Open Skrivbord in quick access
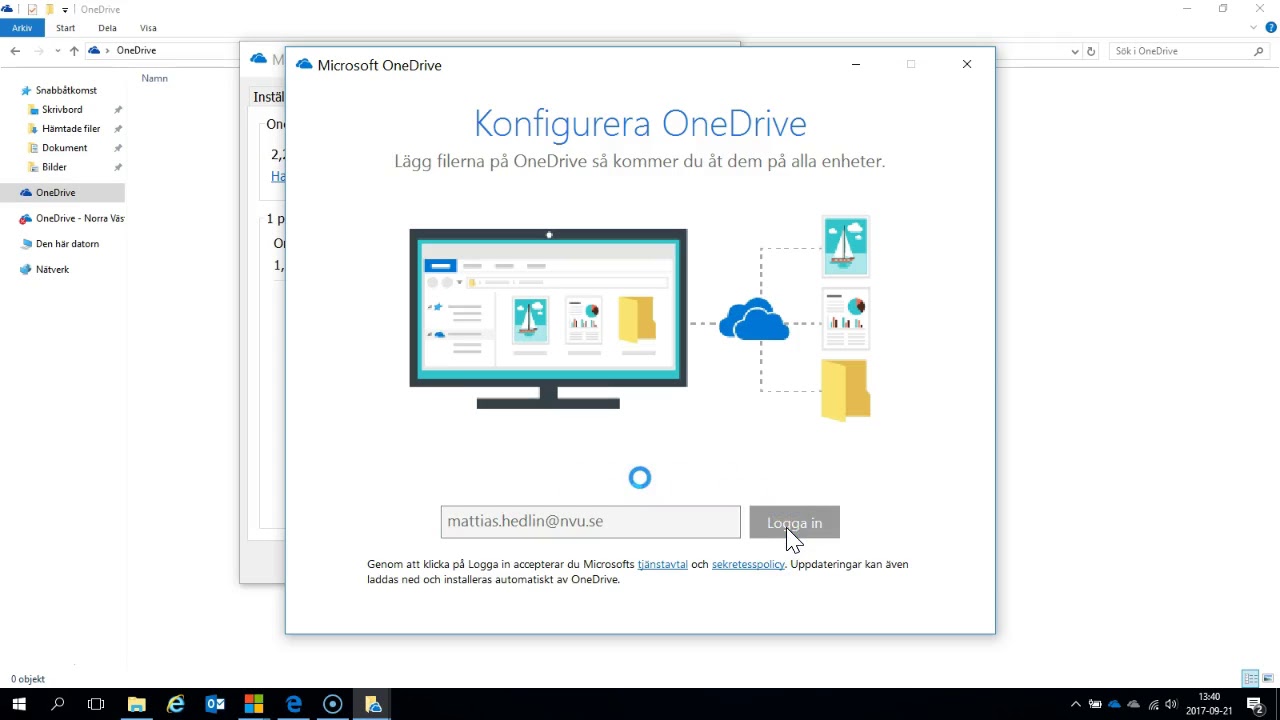The height and width of the screenshot is (720, 1280). tap(62, 109)
